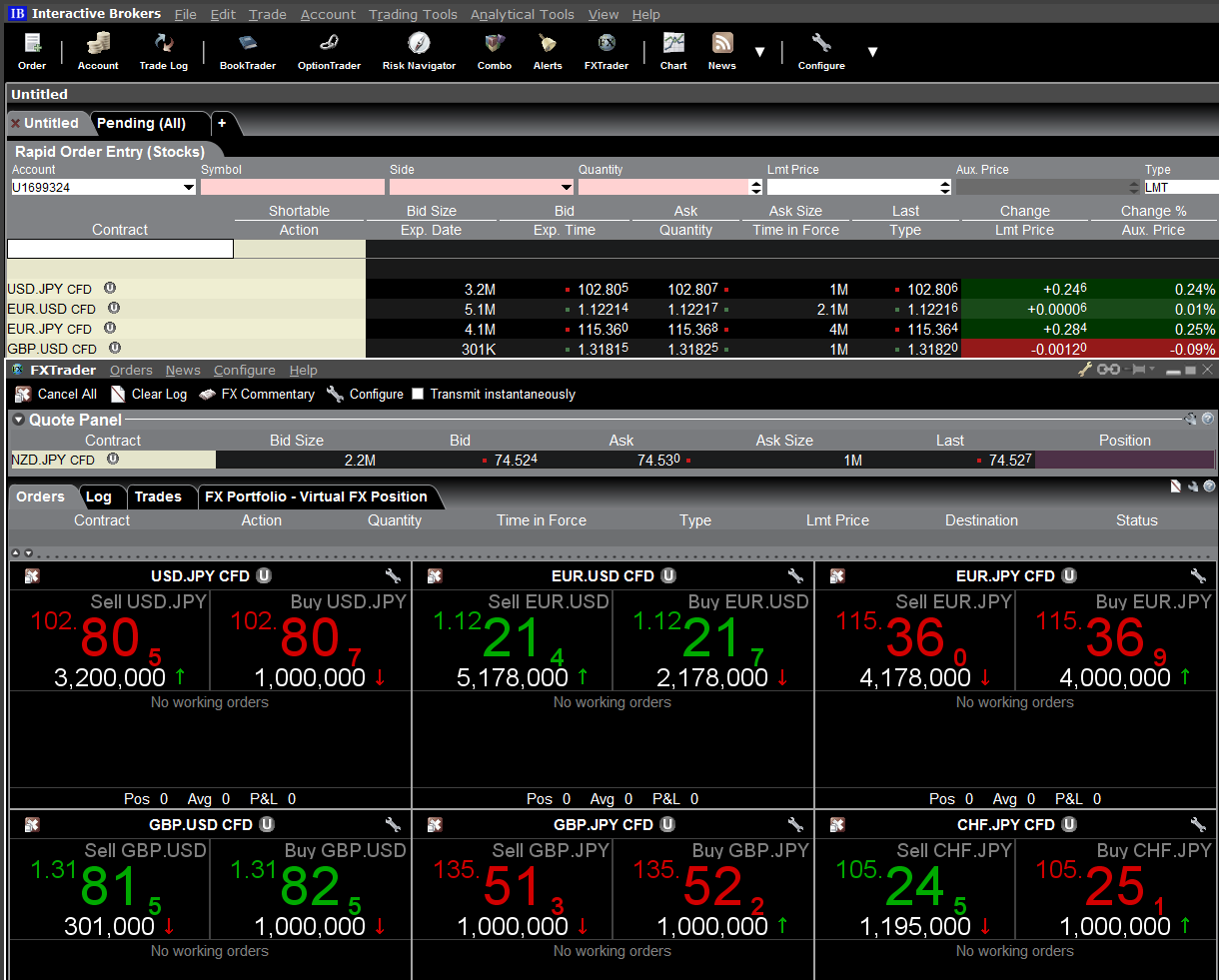The height and width of the screenshot is (980, 1219).
Task: Click the NZD.JPY CFD quote row
Action: pos(612,460)
